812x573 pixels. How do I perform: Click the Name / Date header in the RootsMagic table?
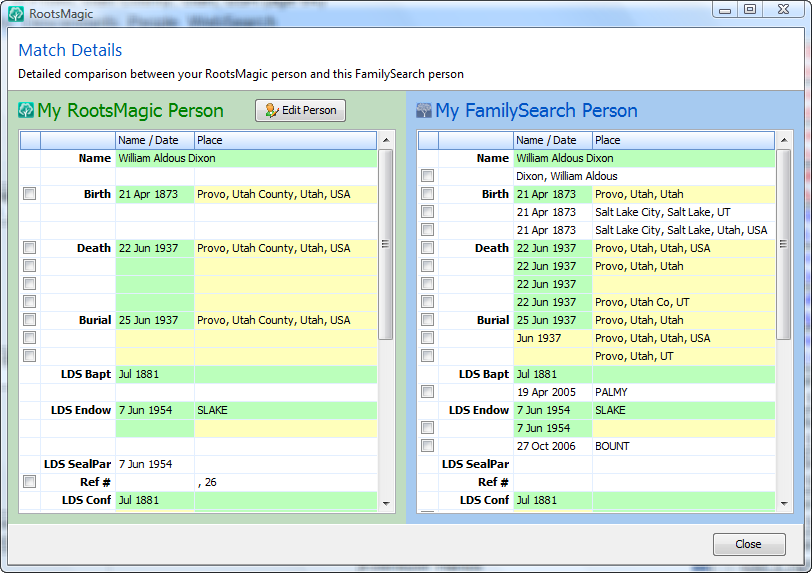[x=155, y=140]
